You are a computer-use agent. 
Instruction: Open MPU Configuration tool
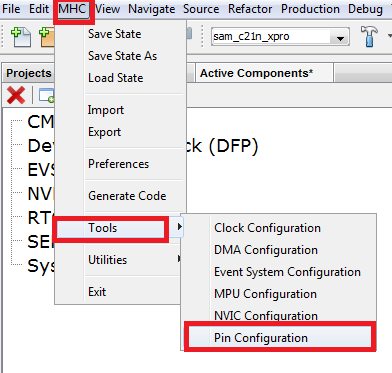pyautogui.click(x=279, y=294)
